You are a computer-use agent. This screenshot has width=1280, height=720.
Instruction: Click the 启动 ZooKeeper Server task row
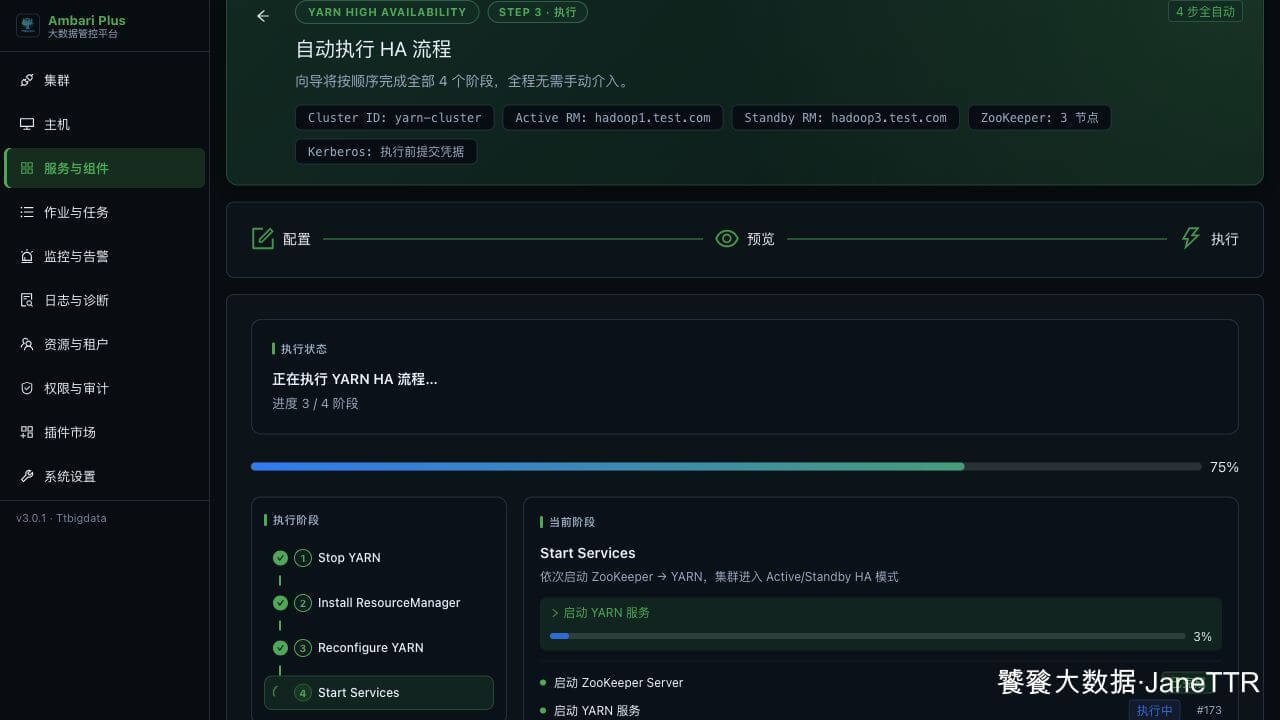tap(880, 682)
